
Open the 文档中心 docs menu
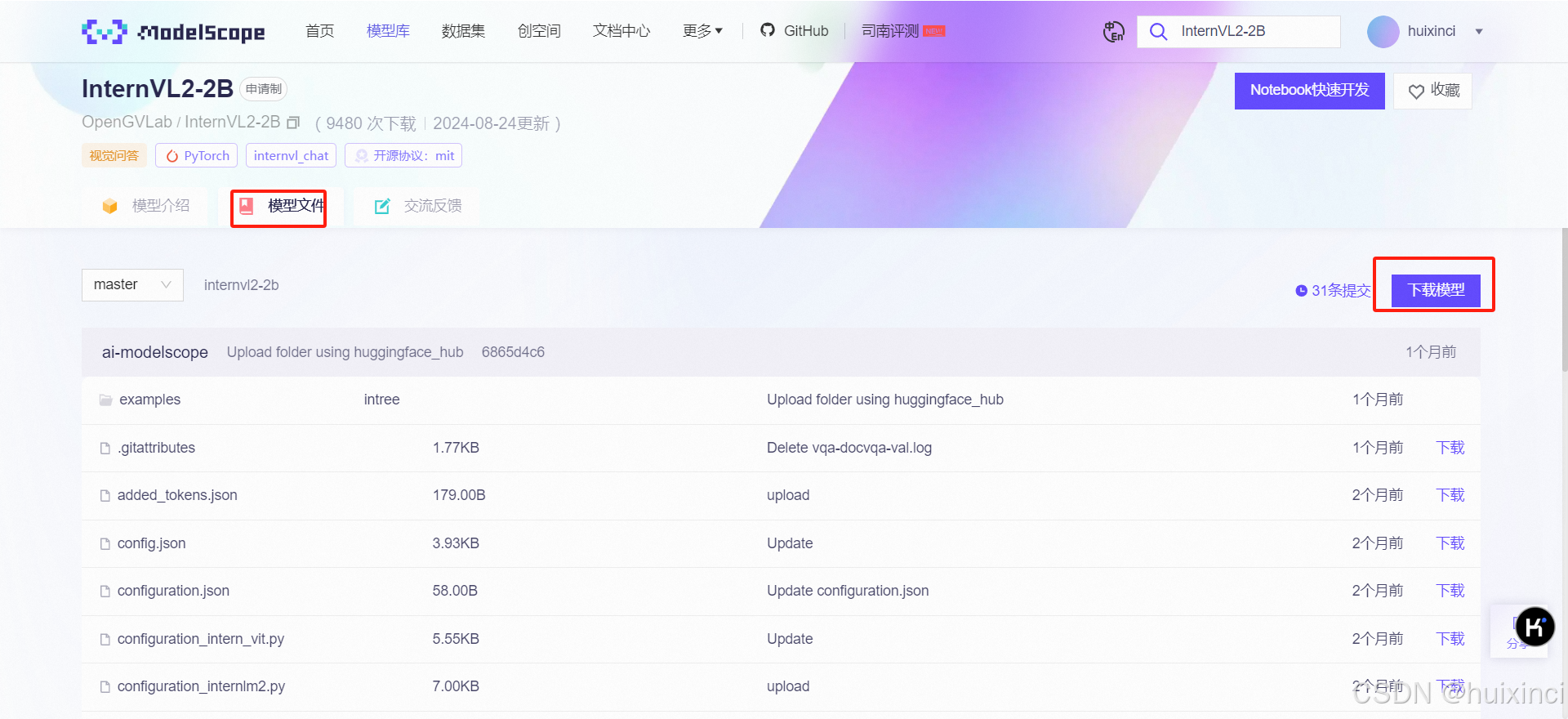tap(621, 31)
